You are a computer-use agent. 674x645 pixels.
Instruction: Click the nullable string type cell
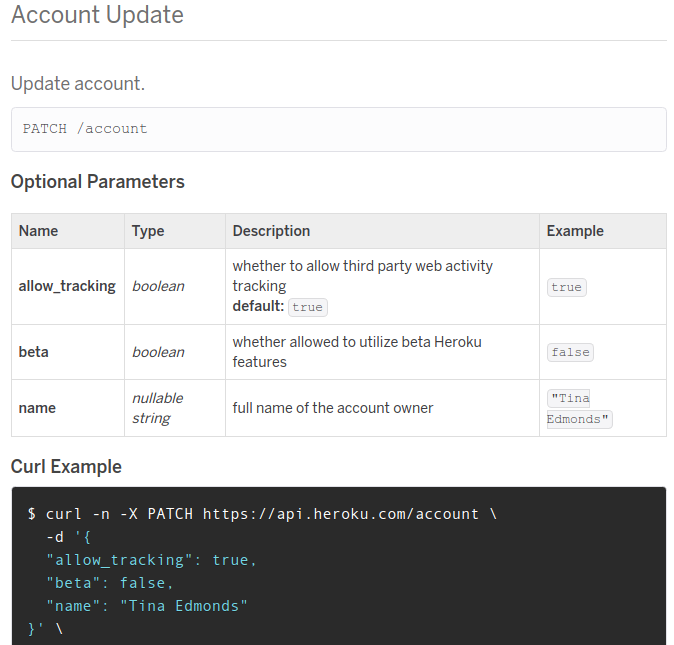pos(157,408)
